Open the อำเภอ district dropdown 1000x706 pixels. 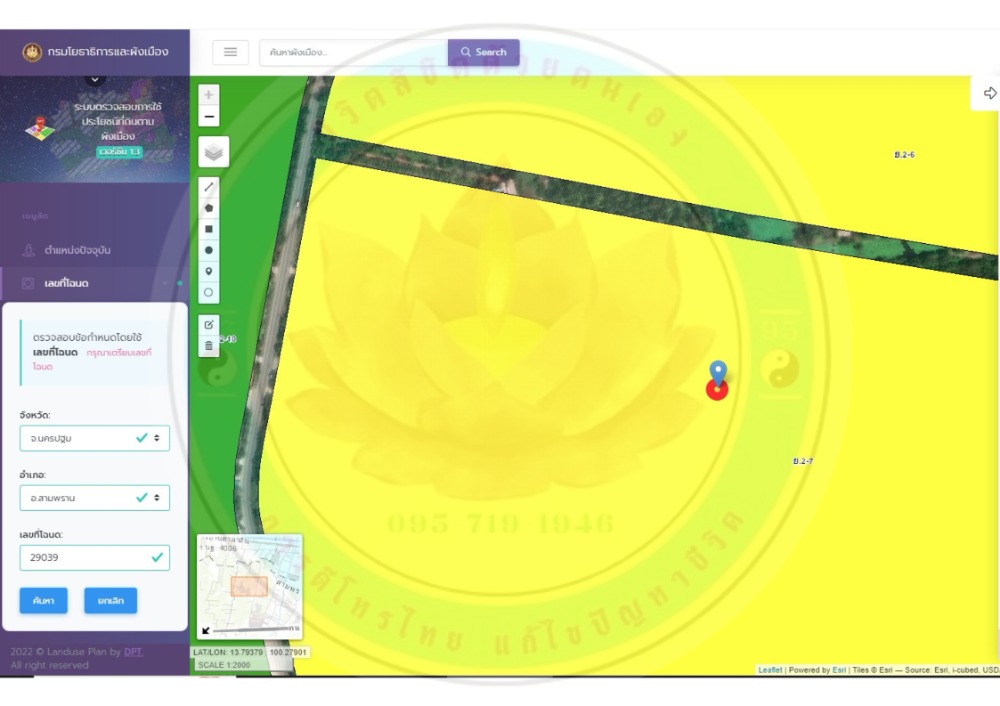click(94, 497)
